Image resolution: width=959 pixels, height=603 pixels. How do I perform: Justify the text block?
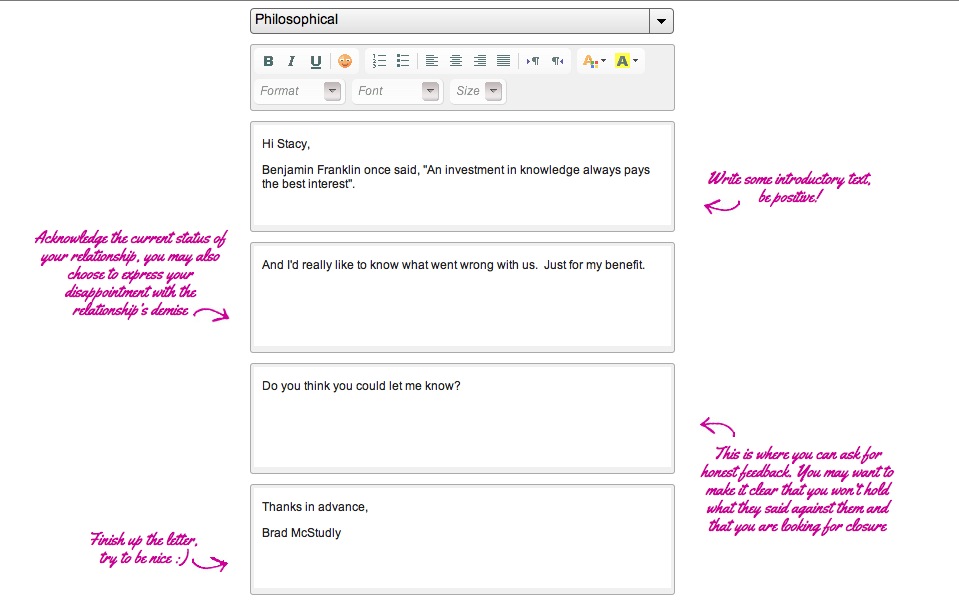[x=503, y=61]
